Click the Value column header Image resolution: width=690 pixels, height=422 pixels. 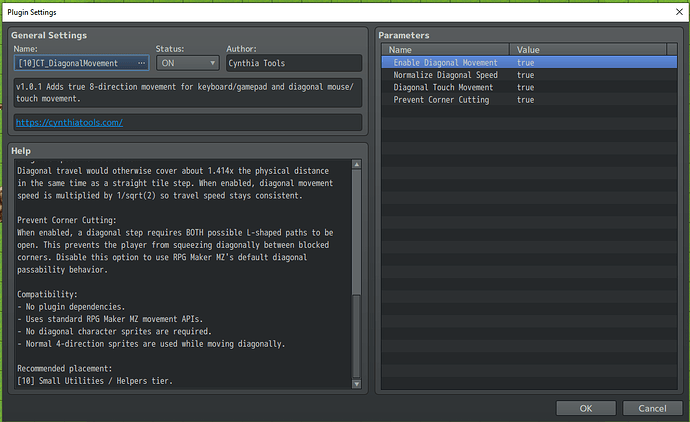point(588,50)
